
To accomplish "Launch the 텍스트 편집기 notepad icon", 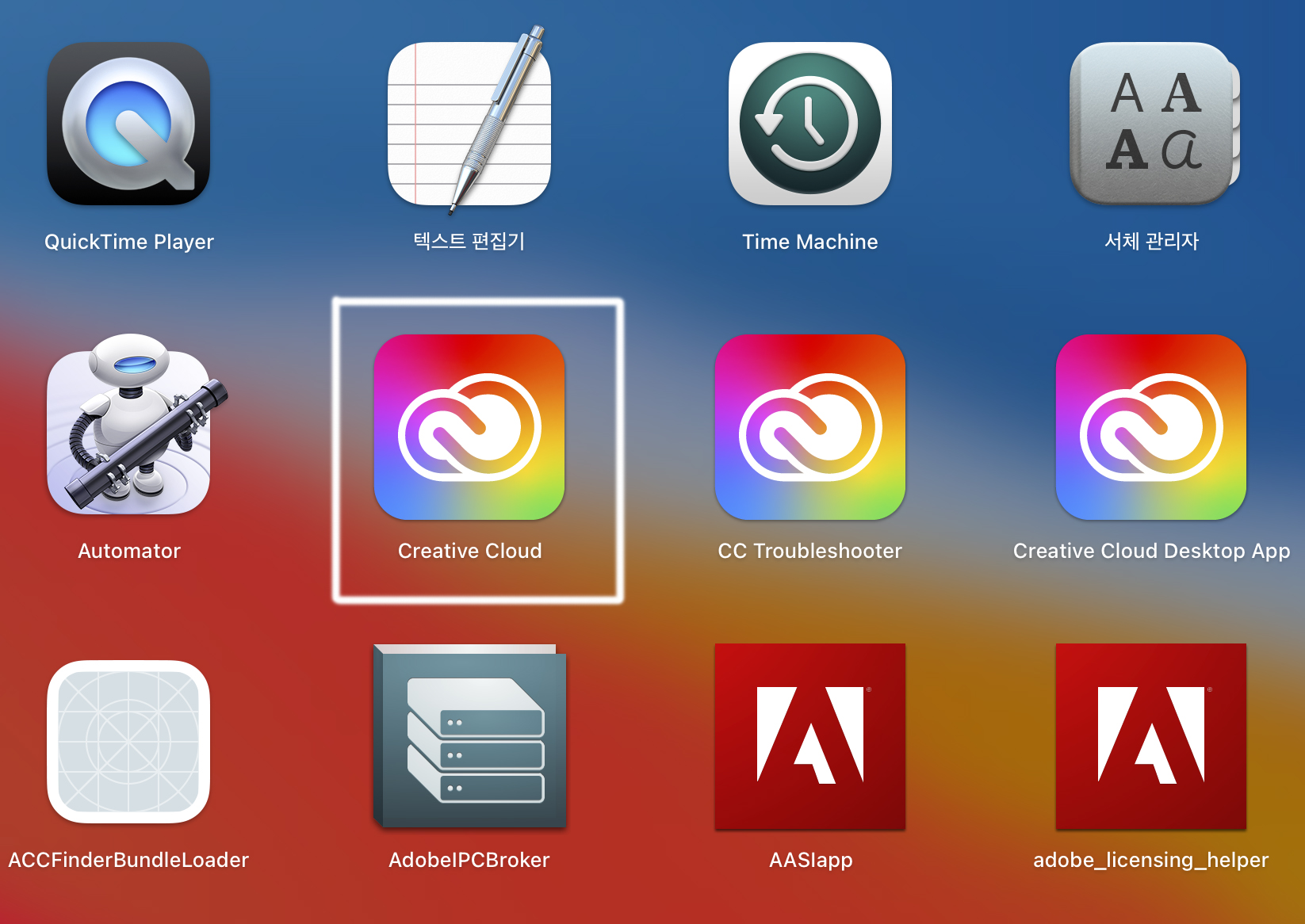I will (469, 120).
